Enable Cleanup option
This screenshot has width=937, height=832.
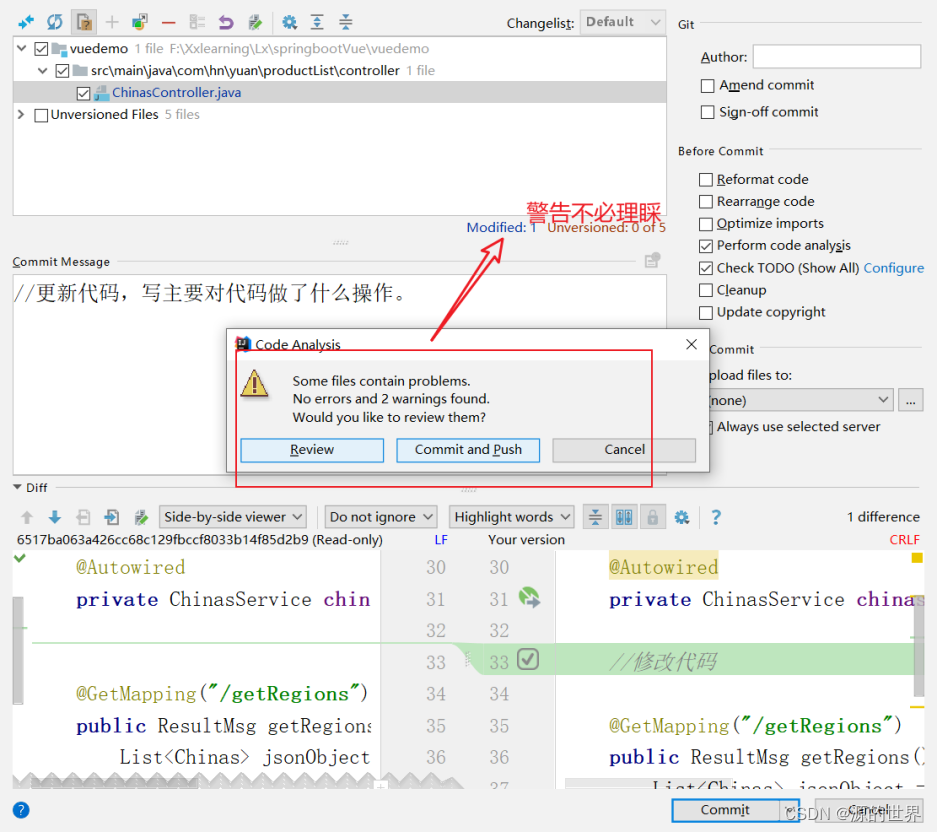(x=706, y=290)
